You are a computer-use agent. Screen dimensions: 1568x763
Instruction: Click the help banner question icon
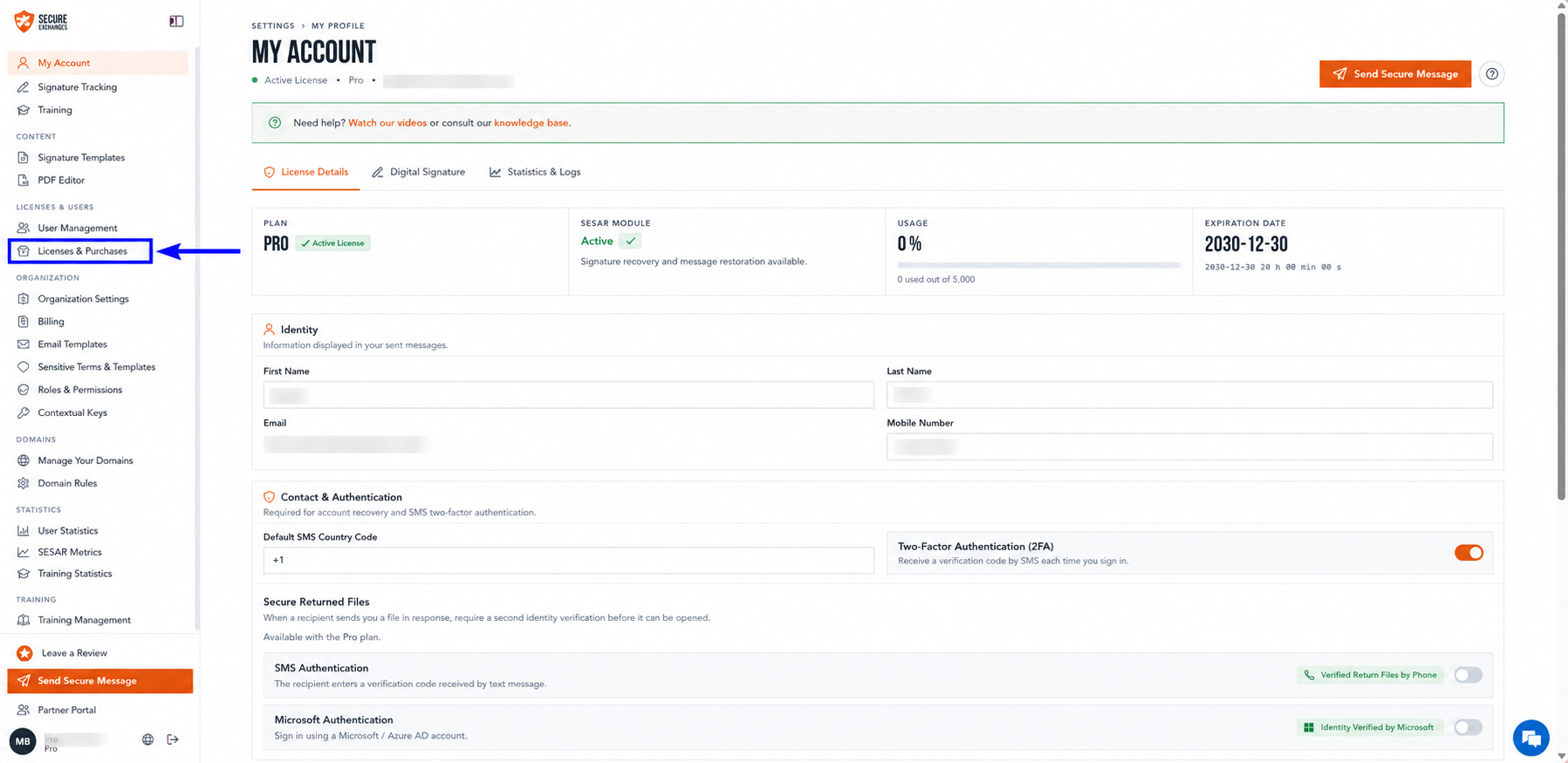(x=275, y=123)
